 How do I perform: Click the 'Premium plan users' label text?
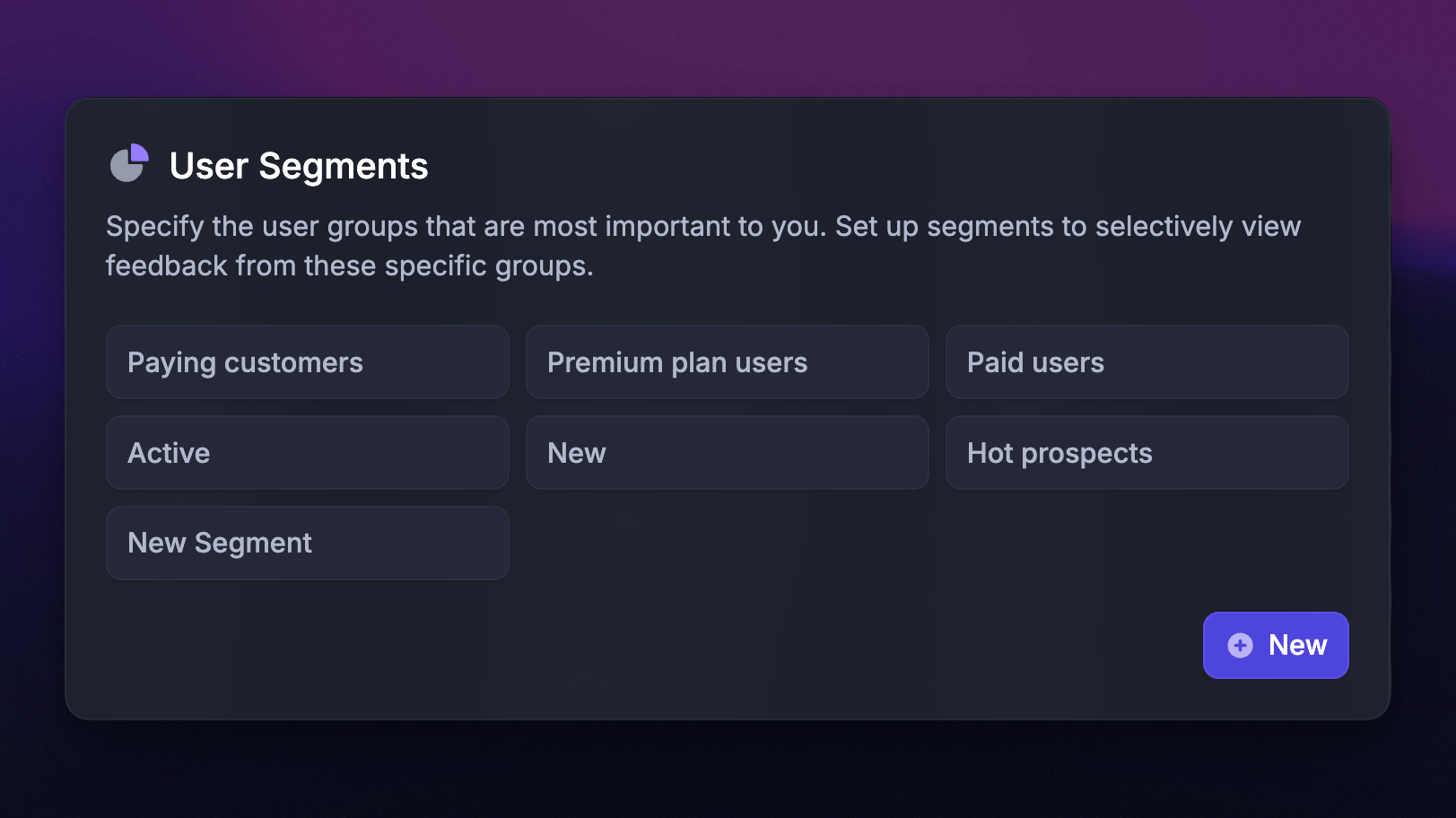(677, 362)
